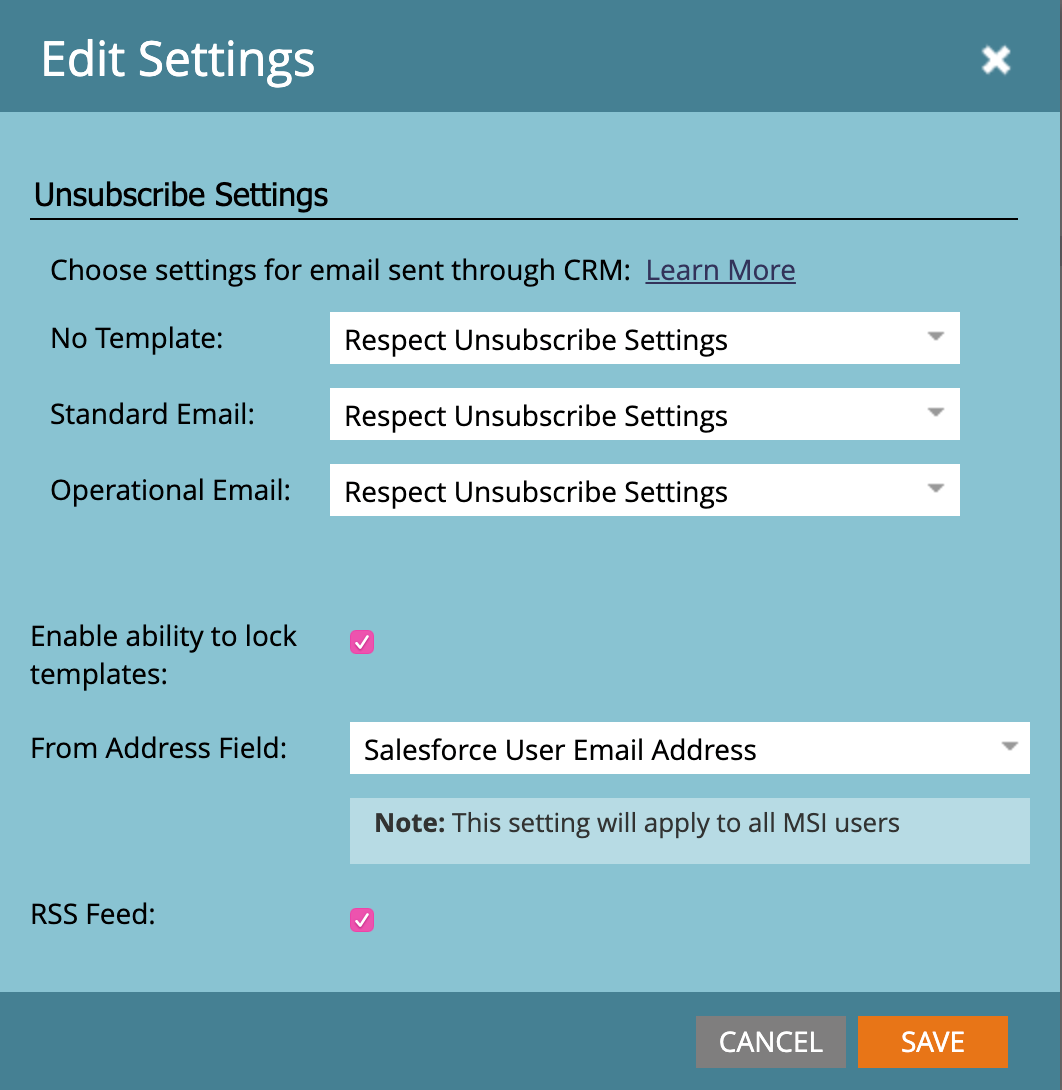This screenshot has height=1090, width=1062.
Task: Expand the No Template dropdown arrow
Action: point(936,337)
